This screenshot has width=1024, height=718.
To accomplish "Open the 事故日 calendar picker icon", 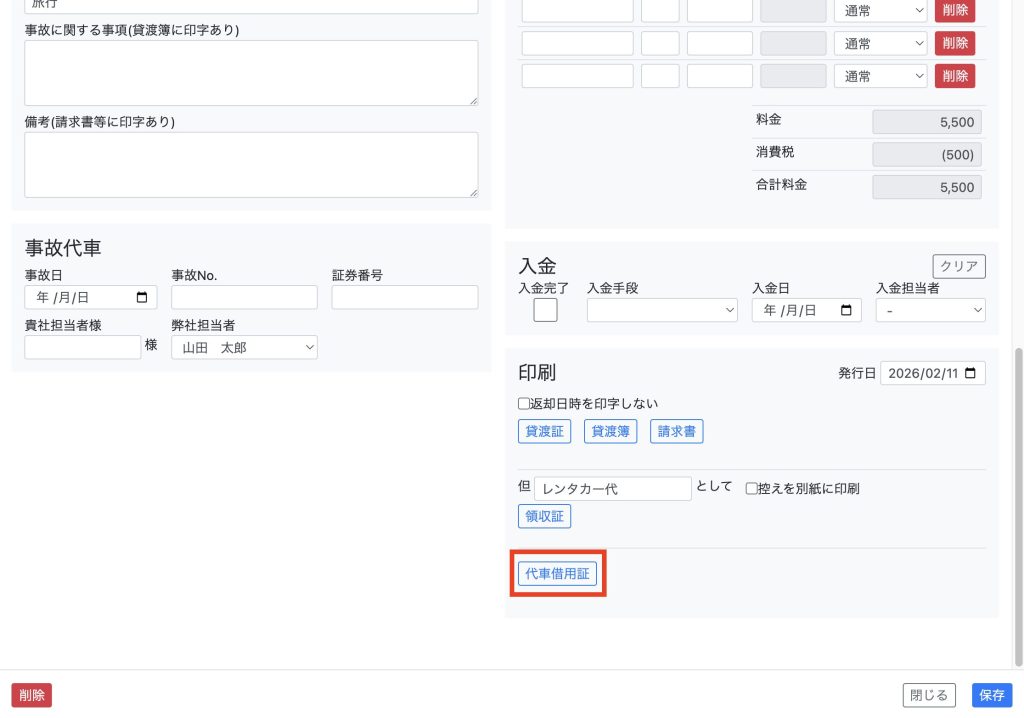I will click(x=141, y=297).
